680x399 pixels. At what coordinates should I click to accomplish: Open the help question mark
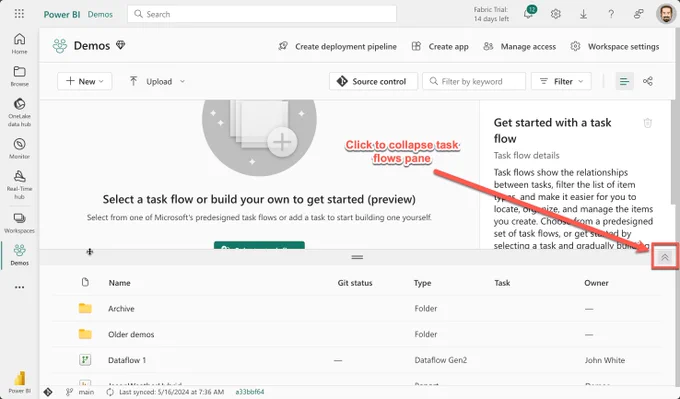point(611,14)
